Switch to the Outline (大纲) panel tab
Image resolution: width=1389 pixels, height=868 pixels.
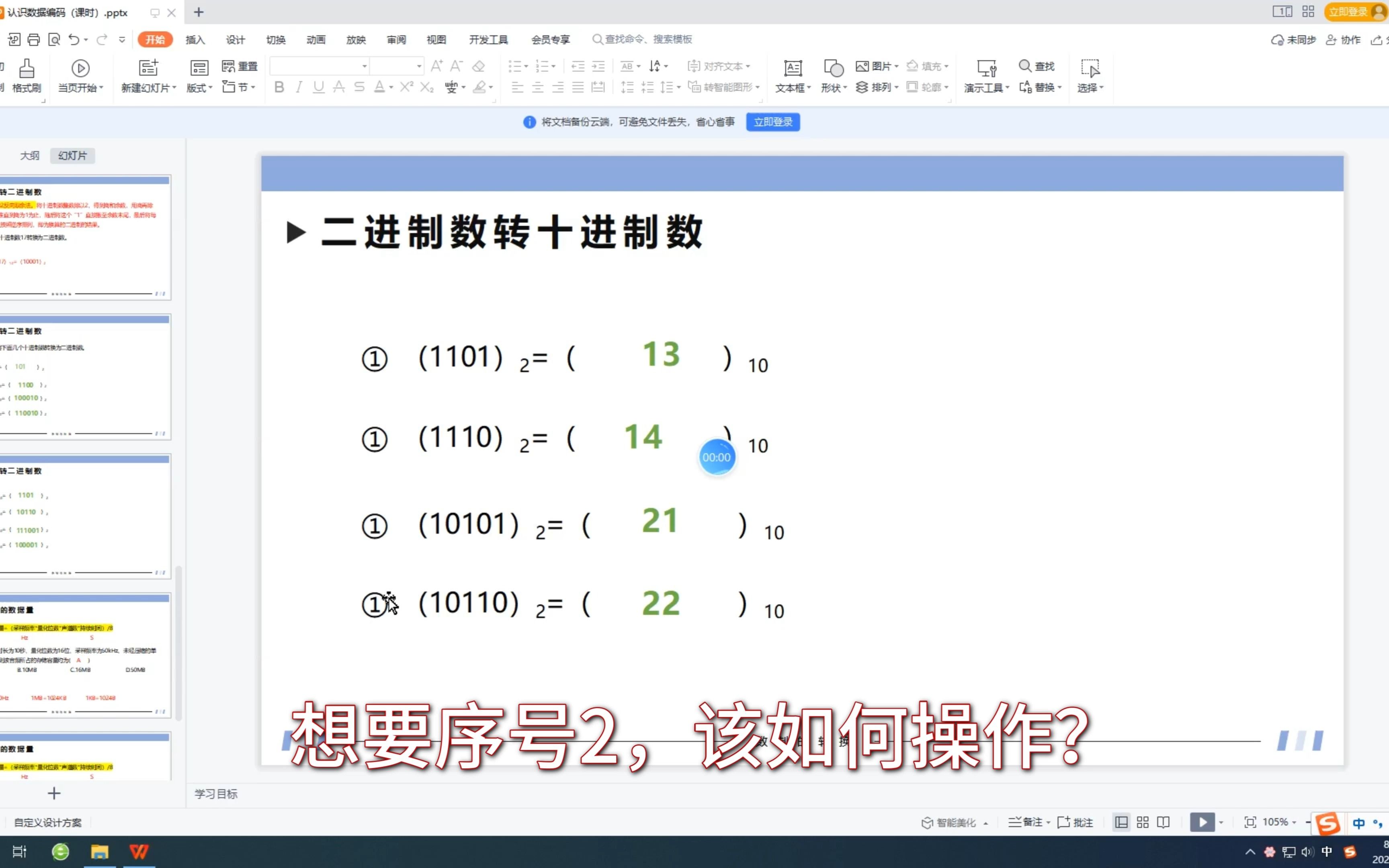point(30,156)
